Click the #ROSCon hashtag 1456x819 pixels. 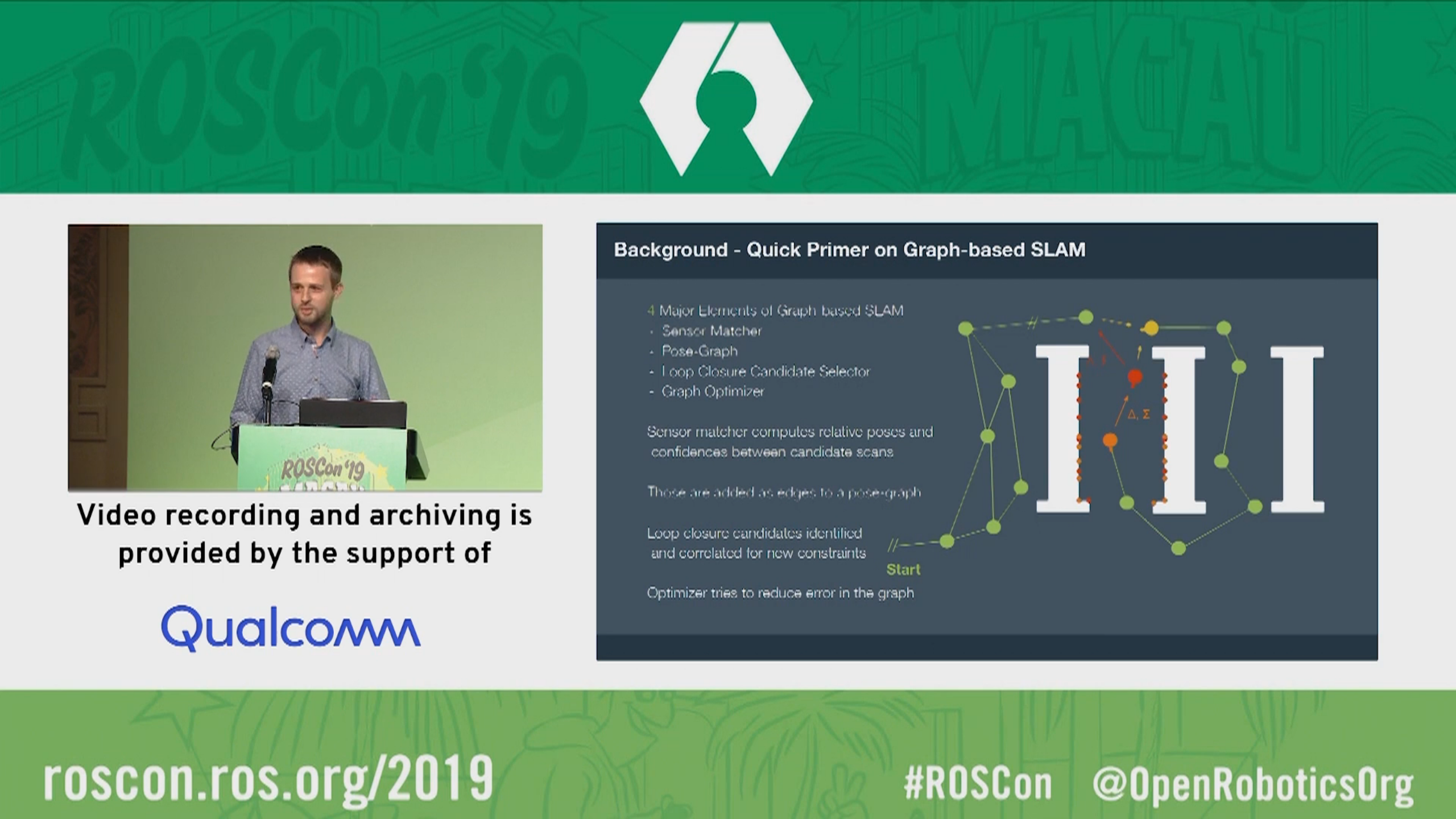point(978,784)
